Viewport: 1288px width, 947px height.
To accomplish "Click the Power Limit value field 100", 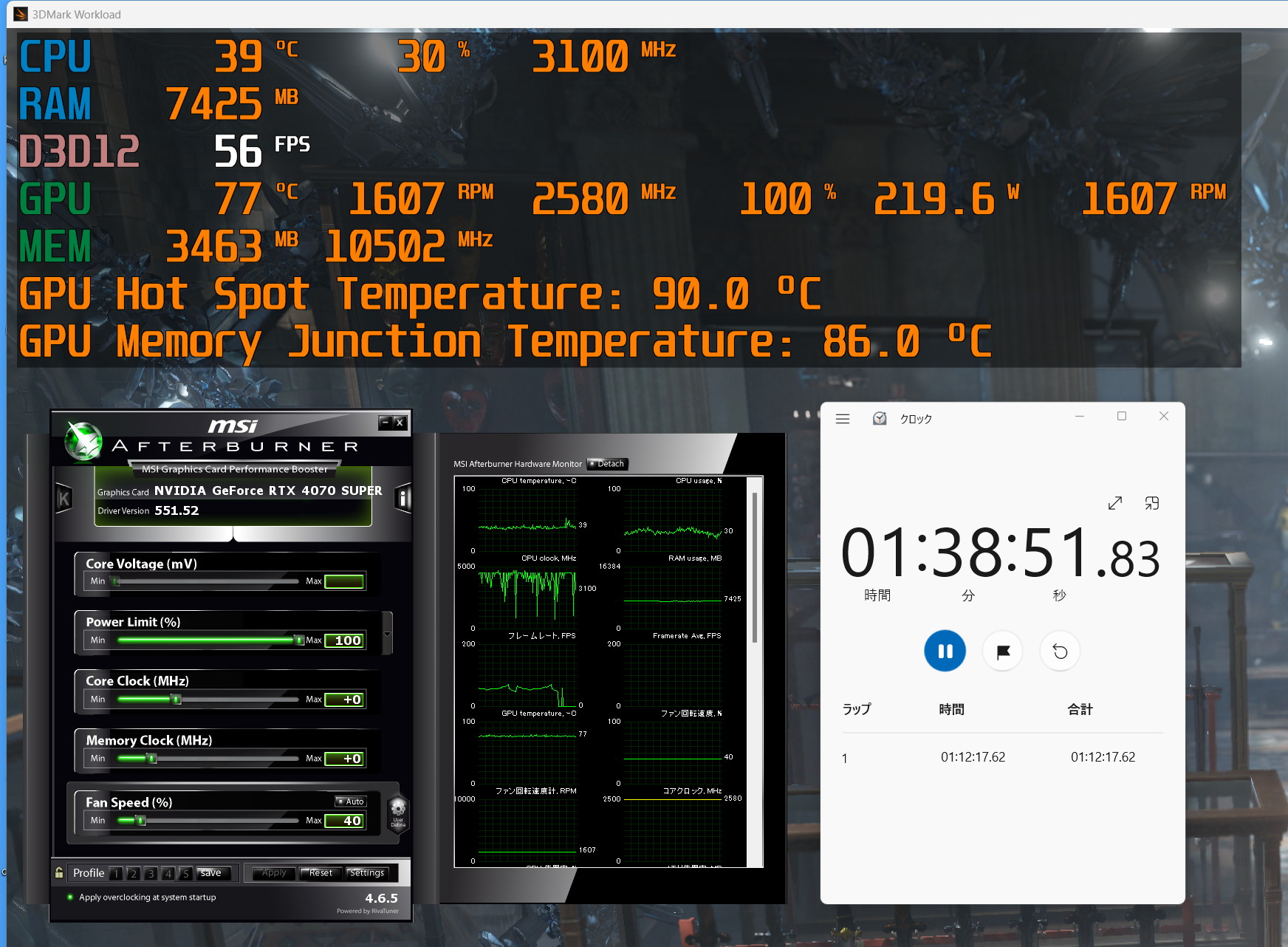I will (344, 640).
